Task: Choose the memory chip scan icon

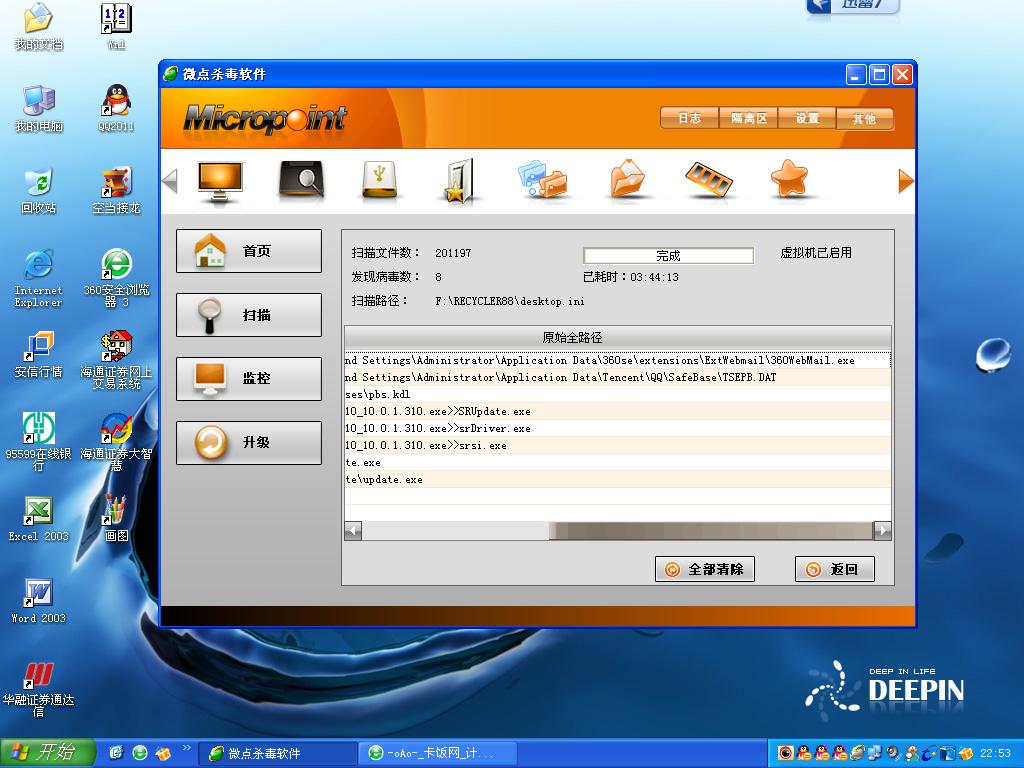Action: click(709, 180)
